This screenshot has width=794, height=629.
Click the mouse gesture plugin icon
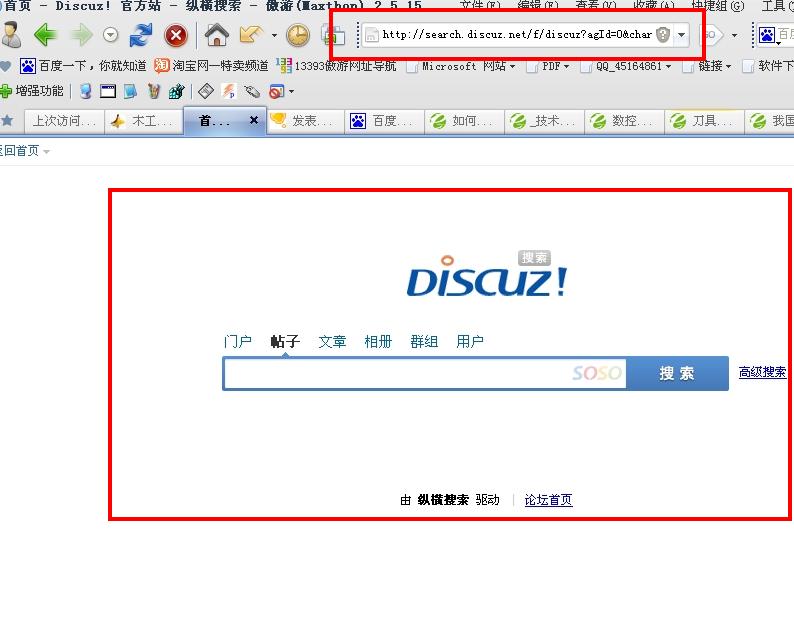click(x=252, y=91)
